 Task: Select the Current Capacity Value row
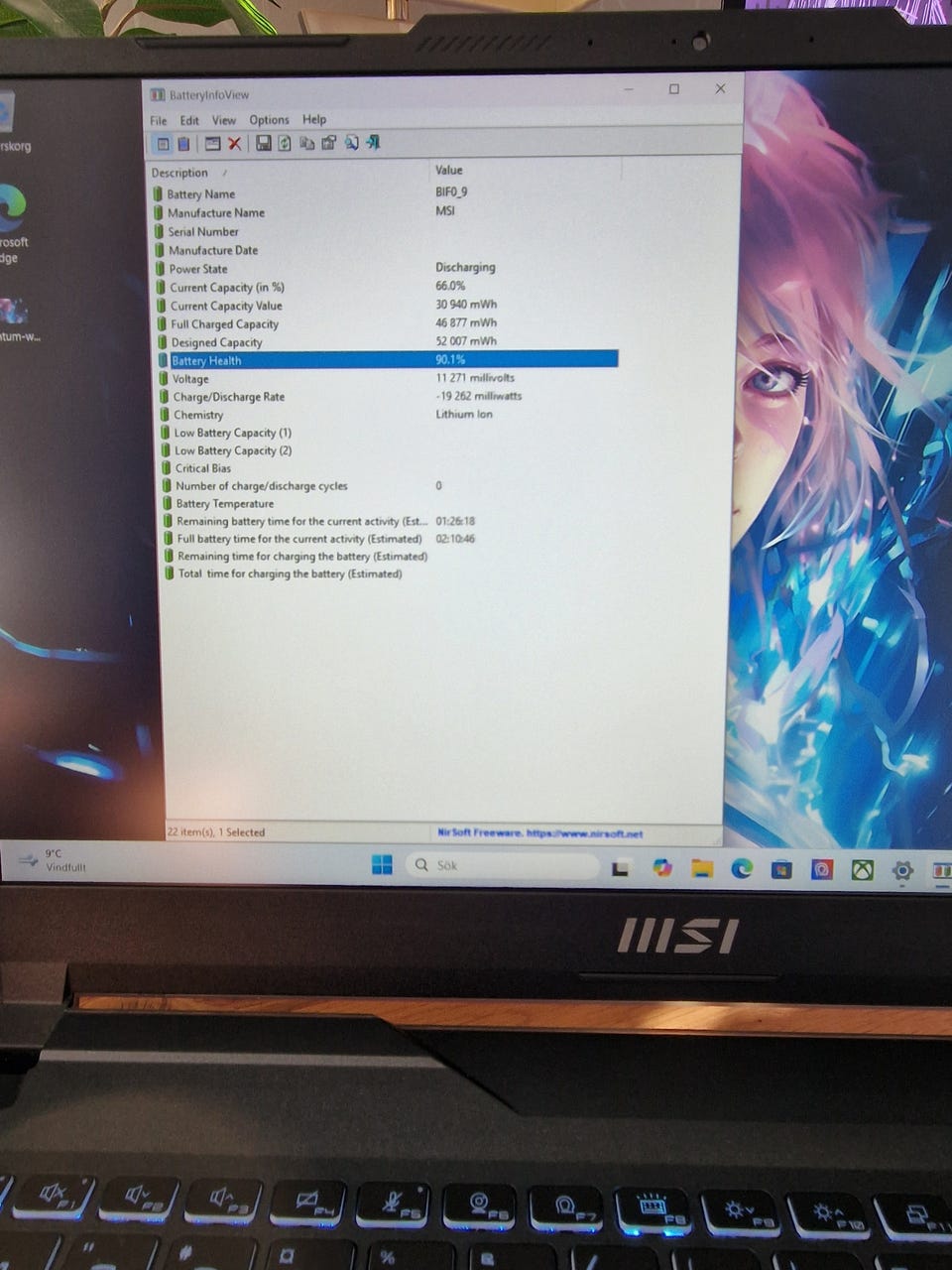387,306
